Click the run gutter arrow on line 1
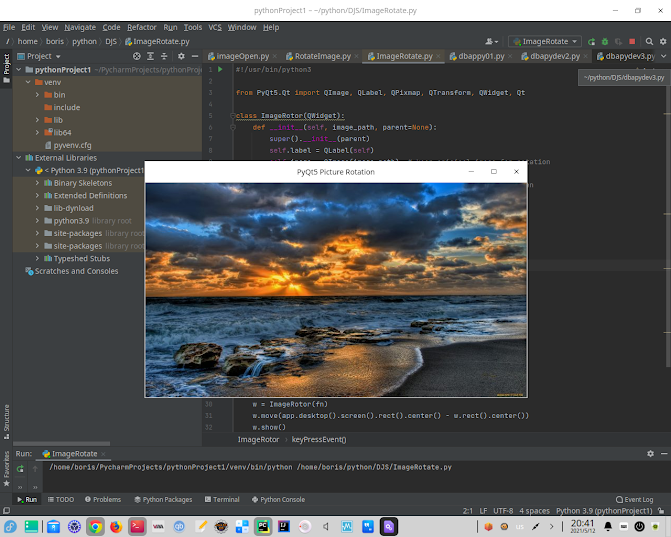 [x=222, y=70]
